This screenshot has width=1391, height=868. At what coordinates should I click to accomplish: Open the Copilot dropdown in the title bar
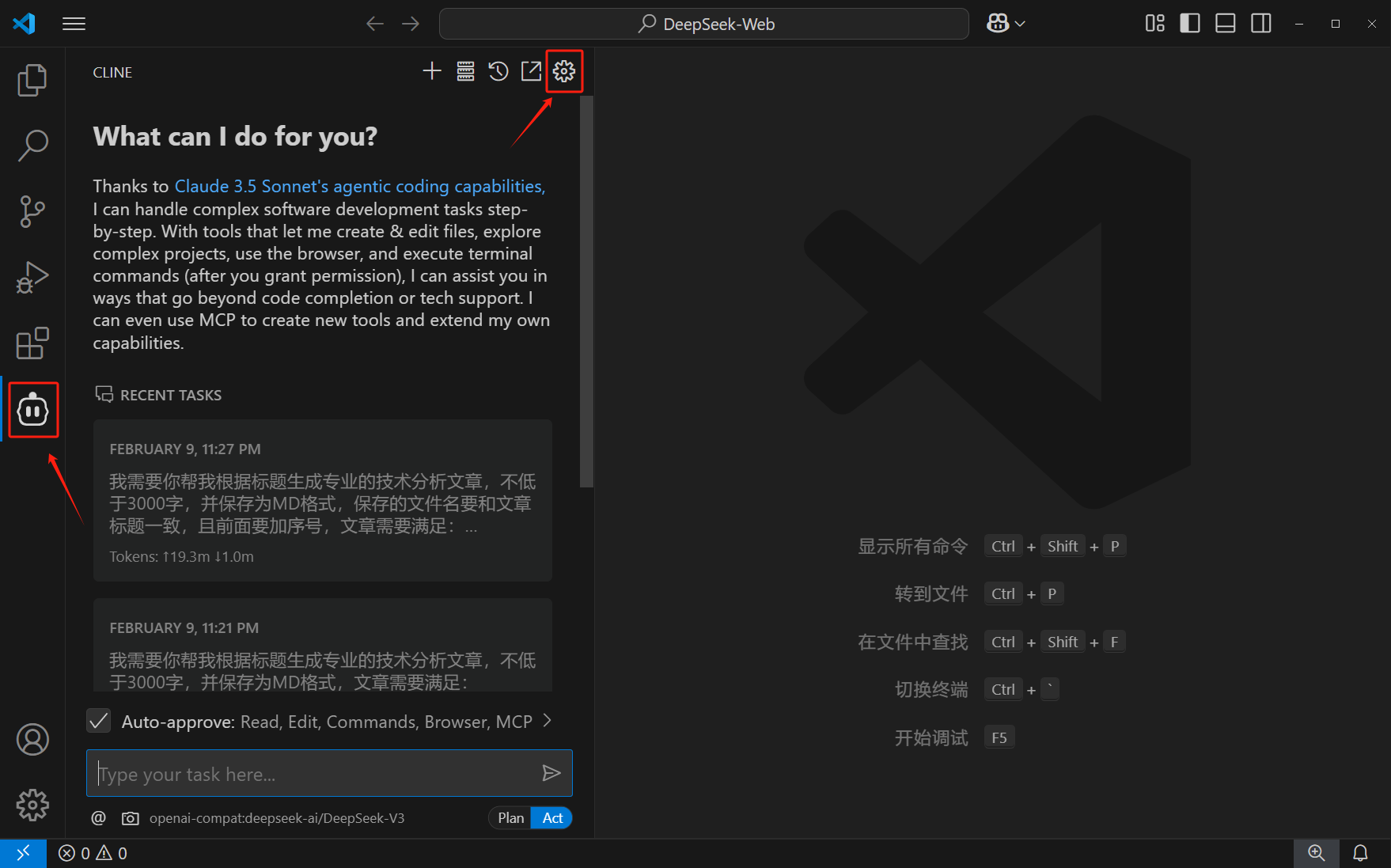[x=1005, y=23]
